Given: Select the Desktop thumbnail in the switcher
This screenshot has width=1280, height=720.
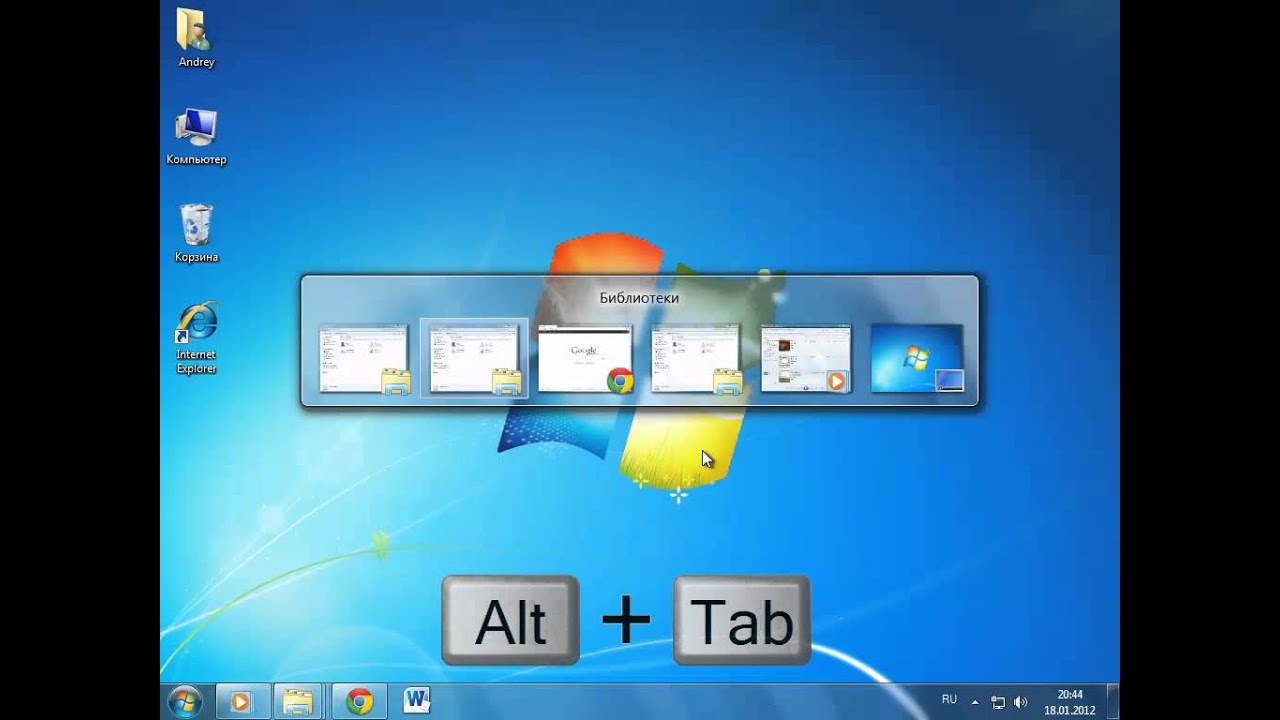Looking at the screenshot, I should 917,358.
